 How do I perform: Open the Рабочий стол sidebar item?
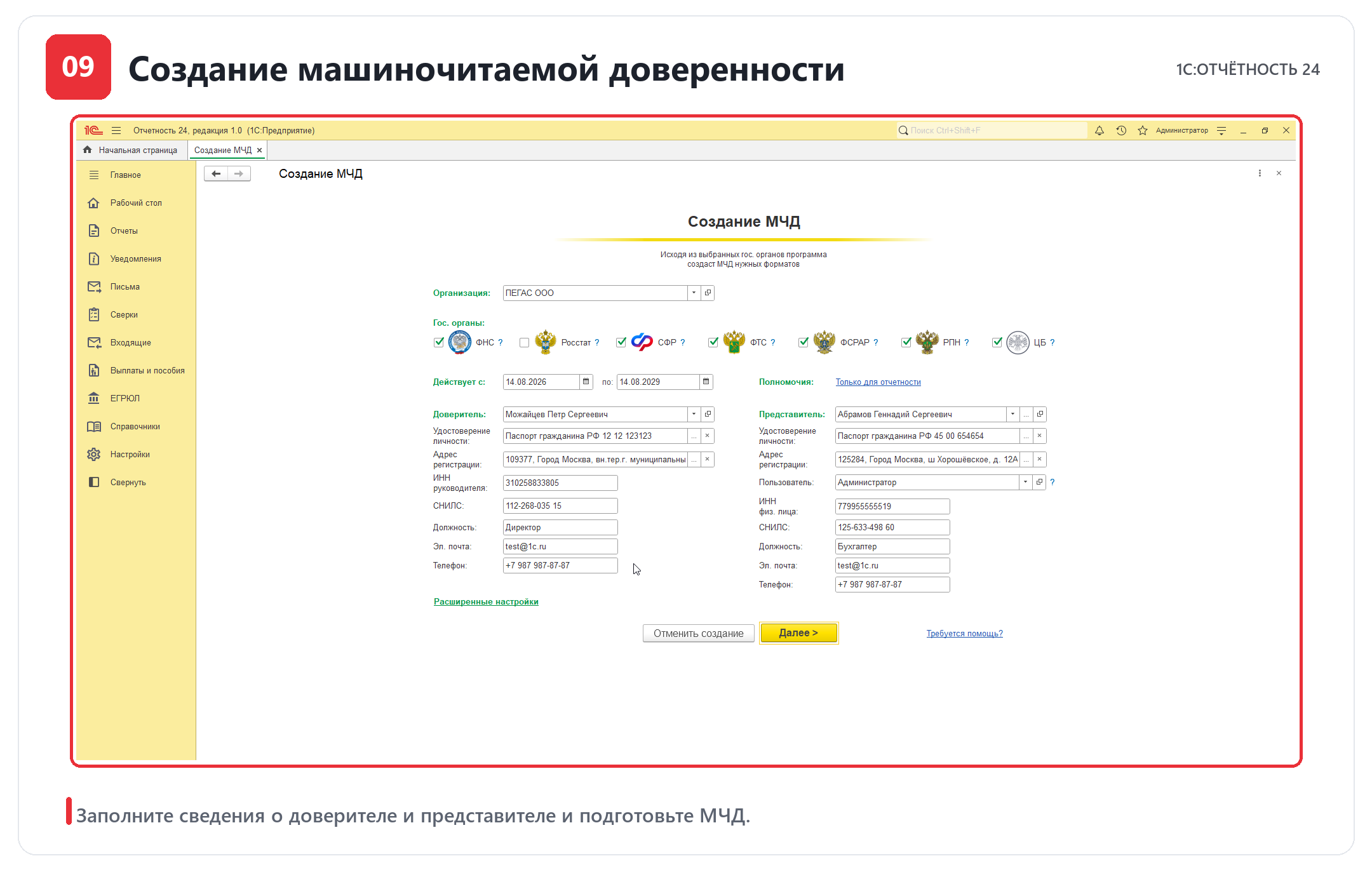(136, 203)
